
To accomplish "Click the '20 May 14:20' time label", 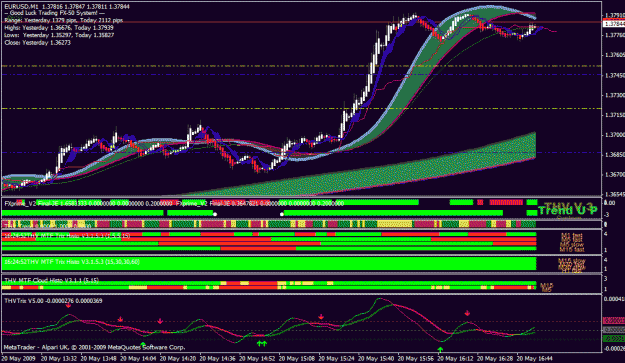I will [178, 358].
